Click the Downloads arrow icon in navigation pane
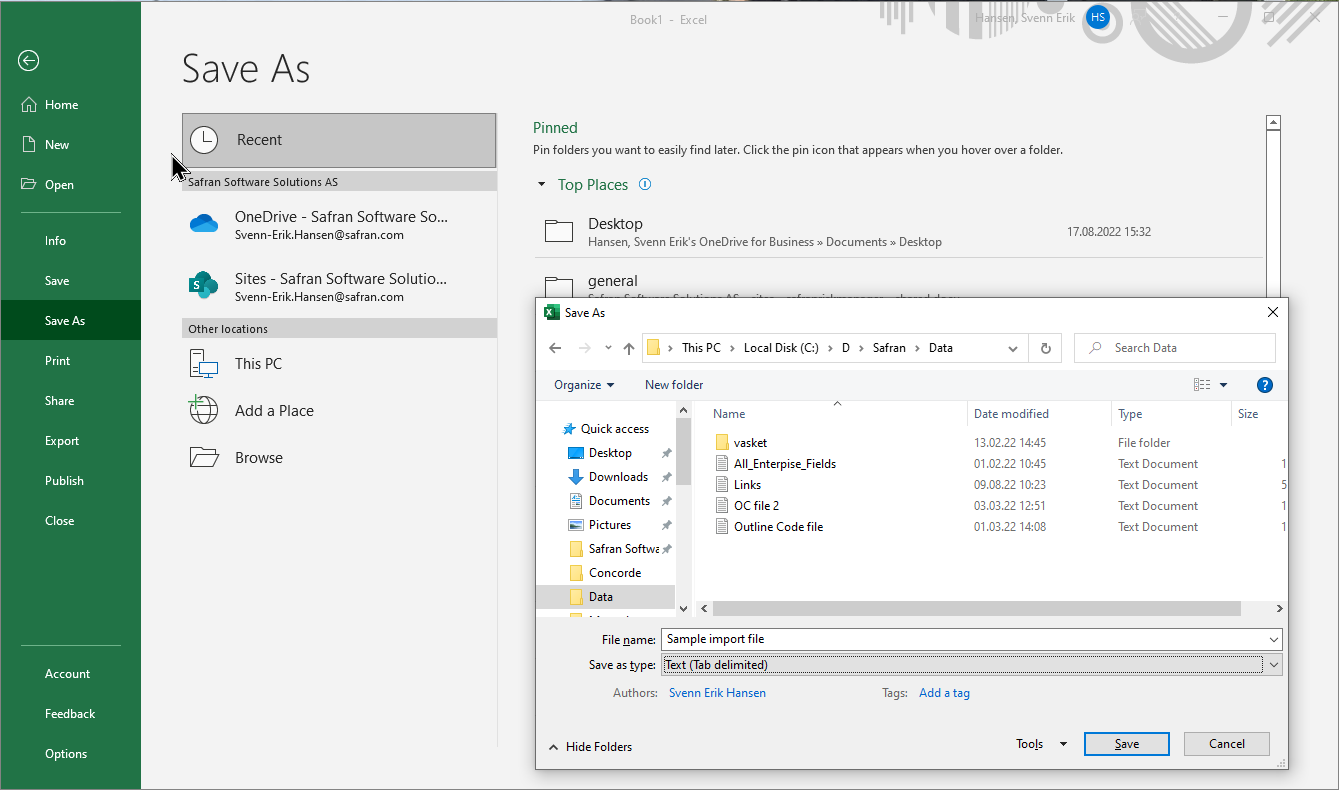1339x790 pixels. point(576,477)
